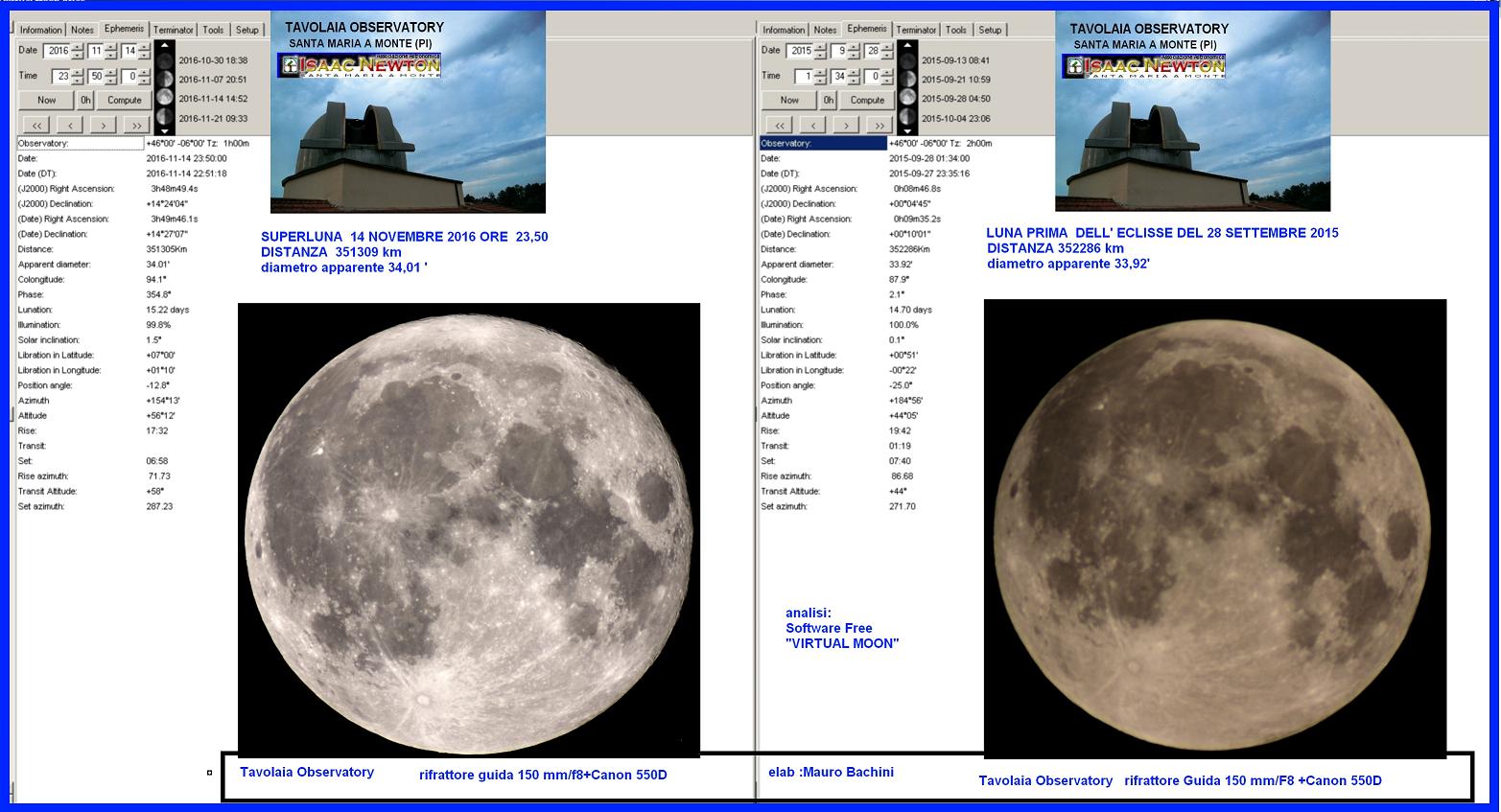Image resolution: width=1501 pixels, height=812 pixels.
Task: Click the 0h button in the 2015 panel
Action: coord(829,100)
